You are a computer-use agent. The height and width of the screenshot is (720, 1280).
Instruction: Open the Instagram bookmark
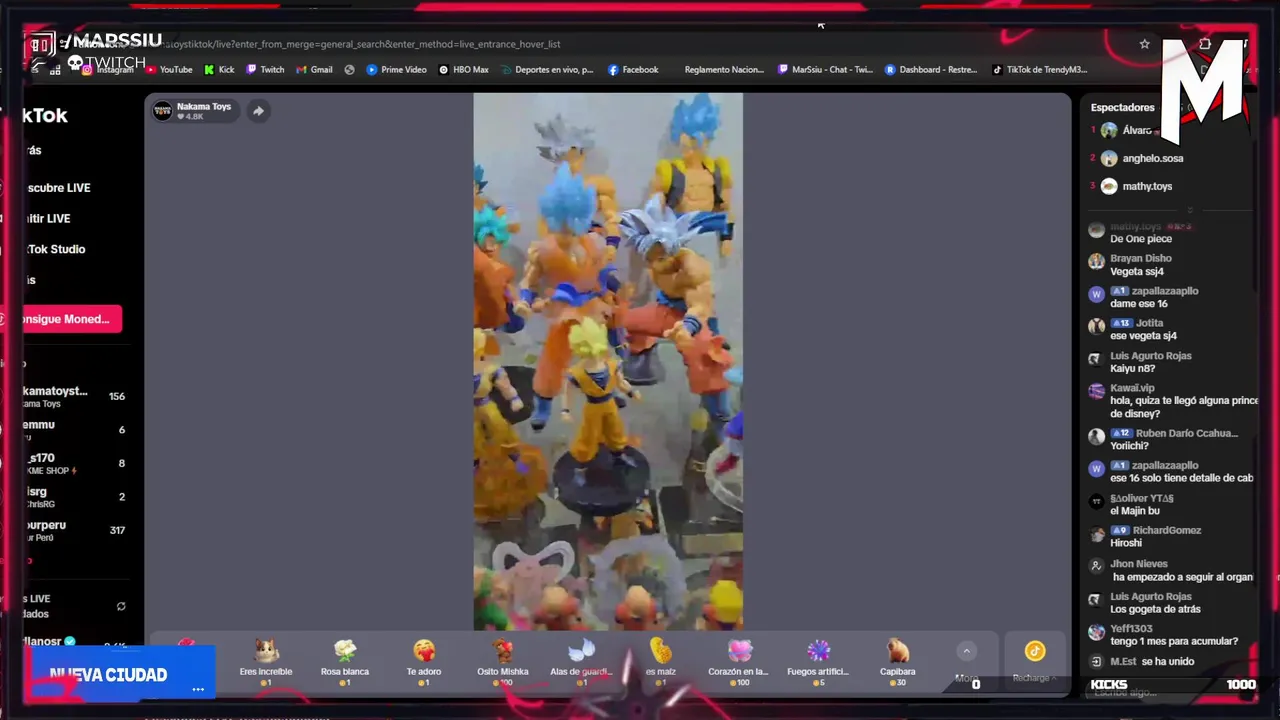point(108,70)
